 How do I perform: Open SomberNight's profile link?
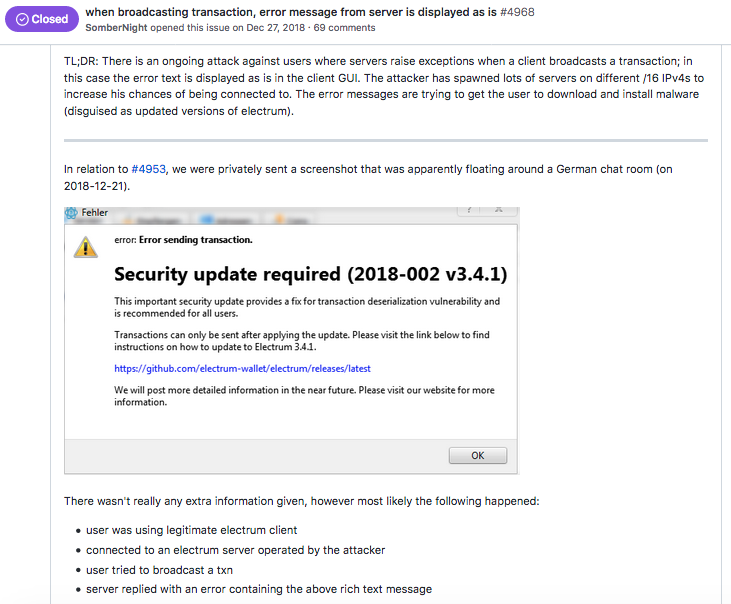coord(116,27)
